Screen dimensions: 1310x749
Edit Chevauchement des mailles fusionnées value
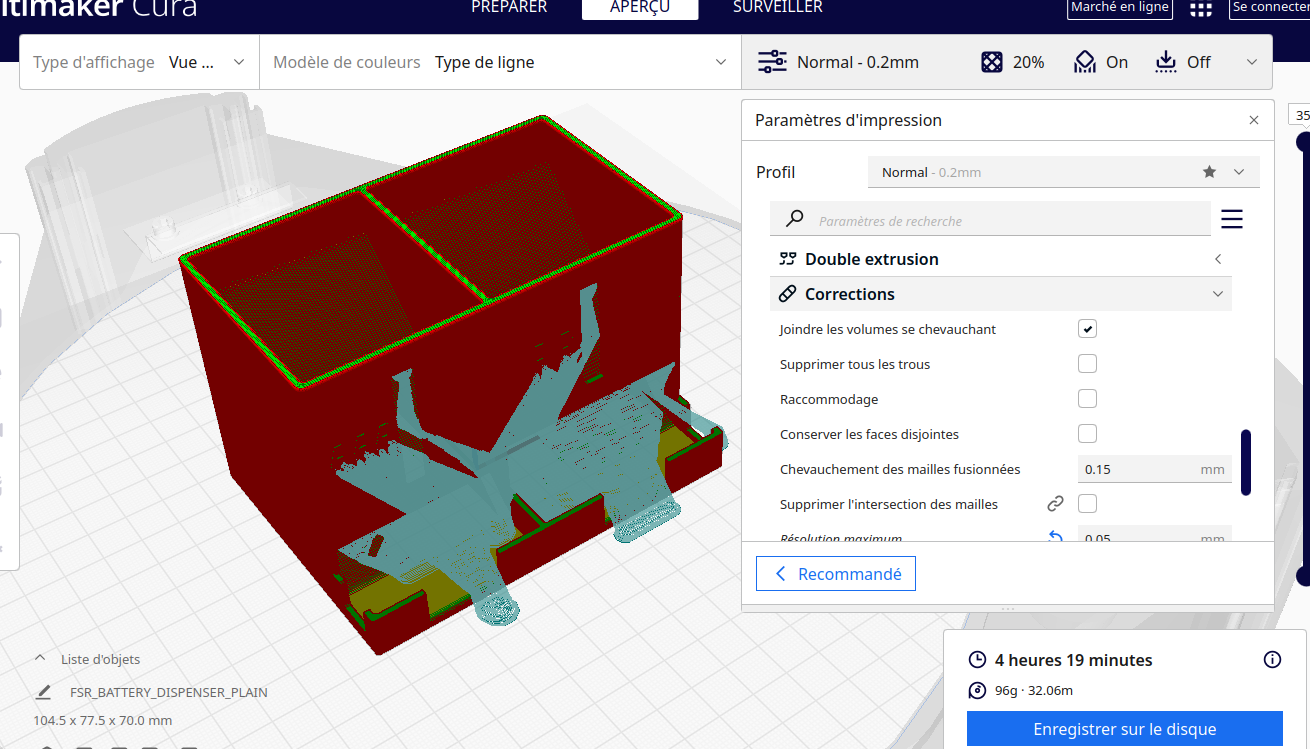(x=1154, y=469)
